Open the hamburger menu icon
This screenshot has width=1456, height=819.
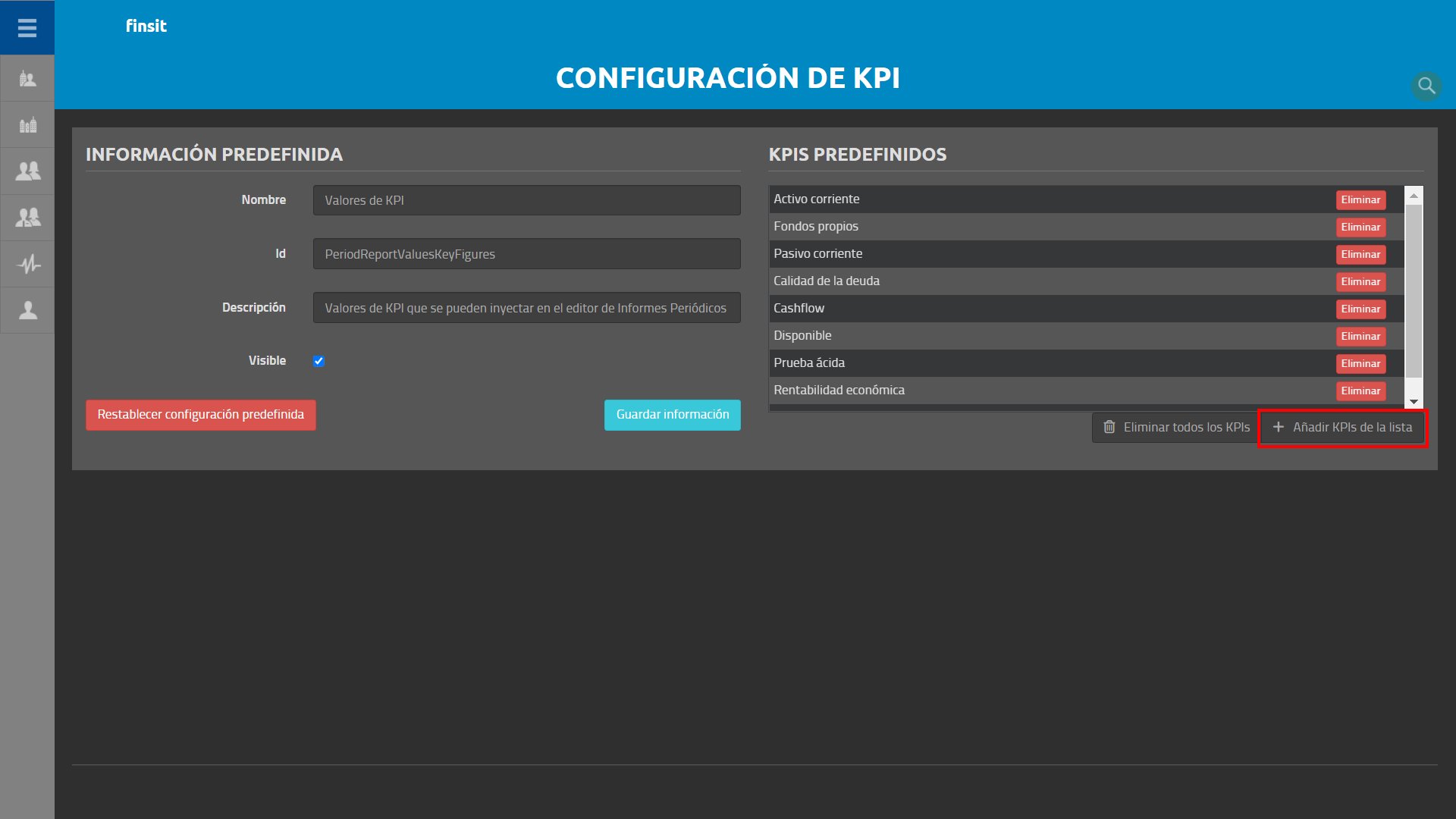[x=27, y=28]
